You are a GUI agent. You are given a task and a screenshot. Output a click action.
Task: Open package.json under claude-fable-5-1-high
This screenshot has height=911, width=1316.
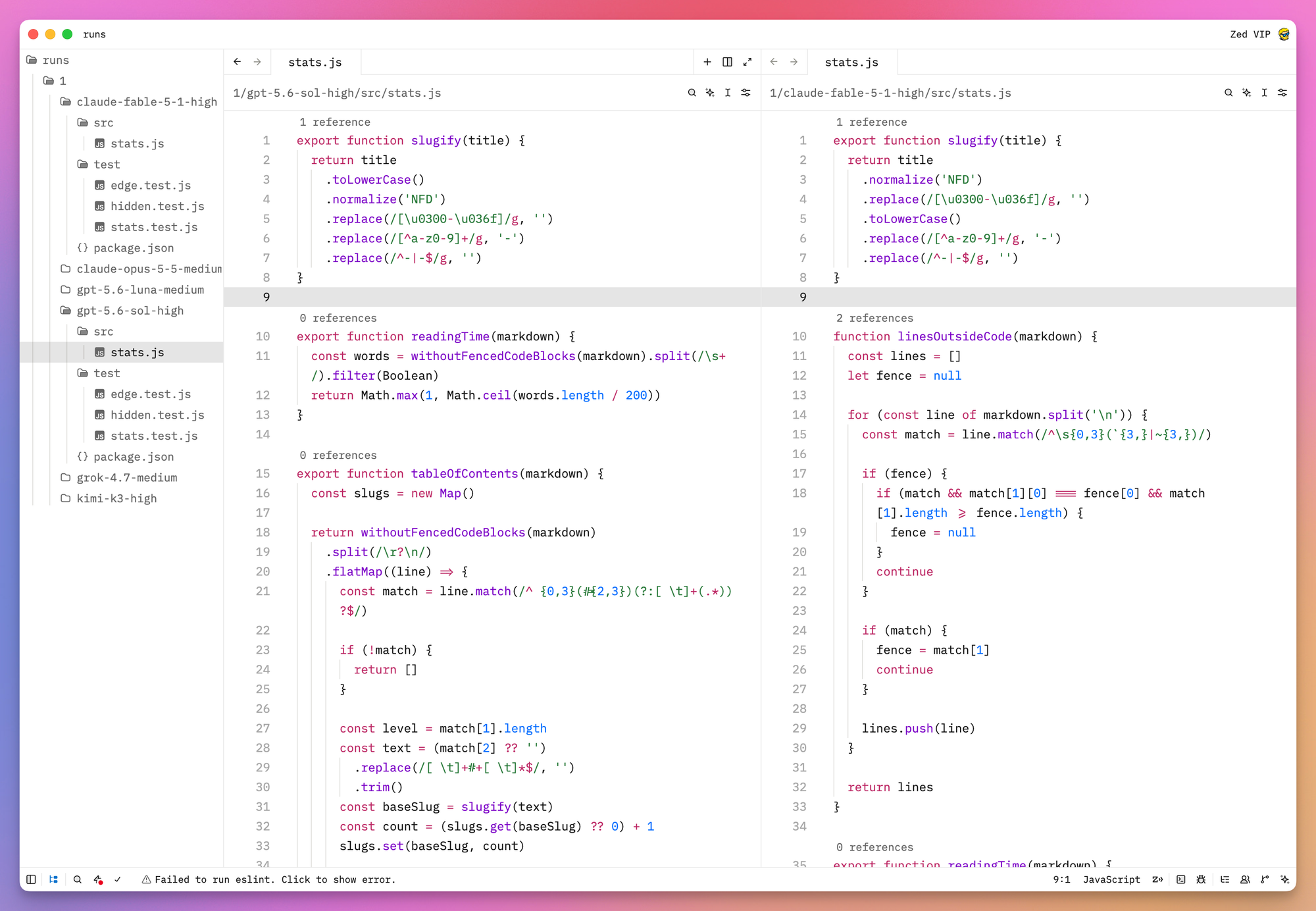pyautogui.click(x=126, y=248)
